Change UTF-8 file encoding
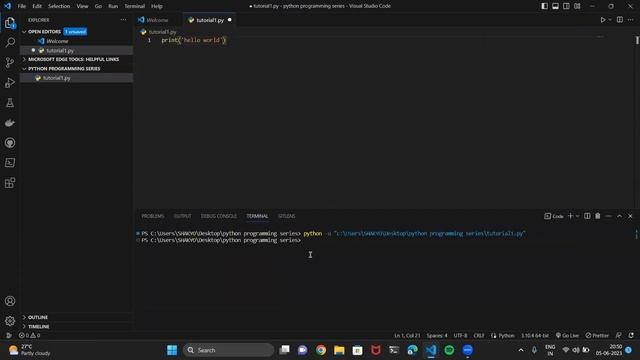 (460, 335)
